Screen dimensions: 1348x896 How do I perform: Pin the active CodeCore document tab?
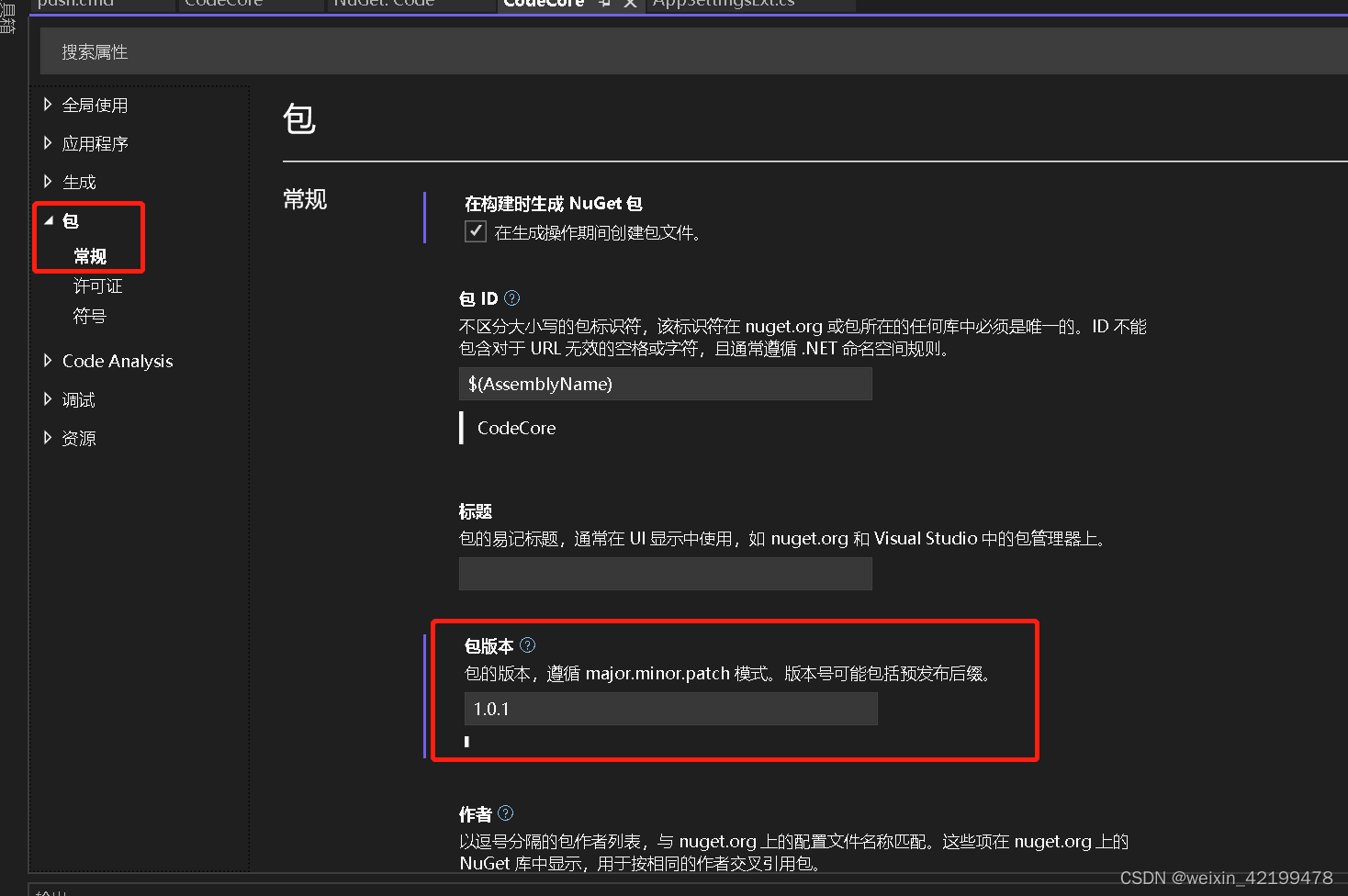[605, 4]
